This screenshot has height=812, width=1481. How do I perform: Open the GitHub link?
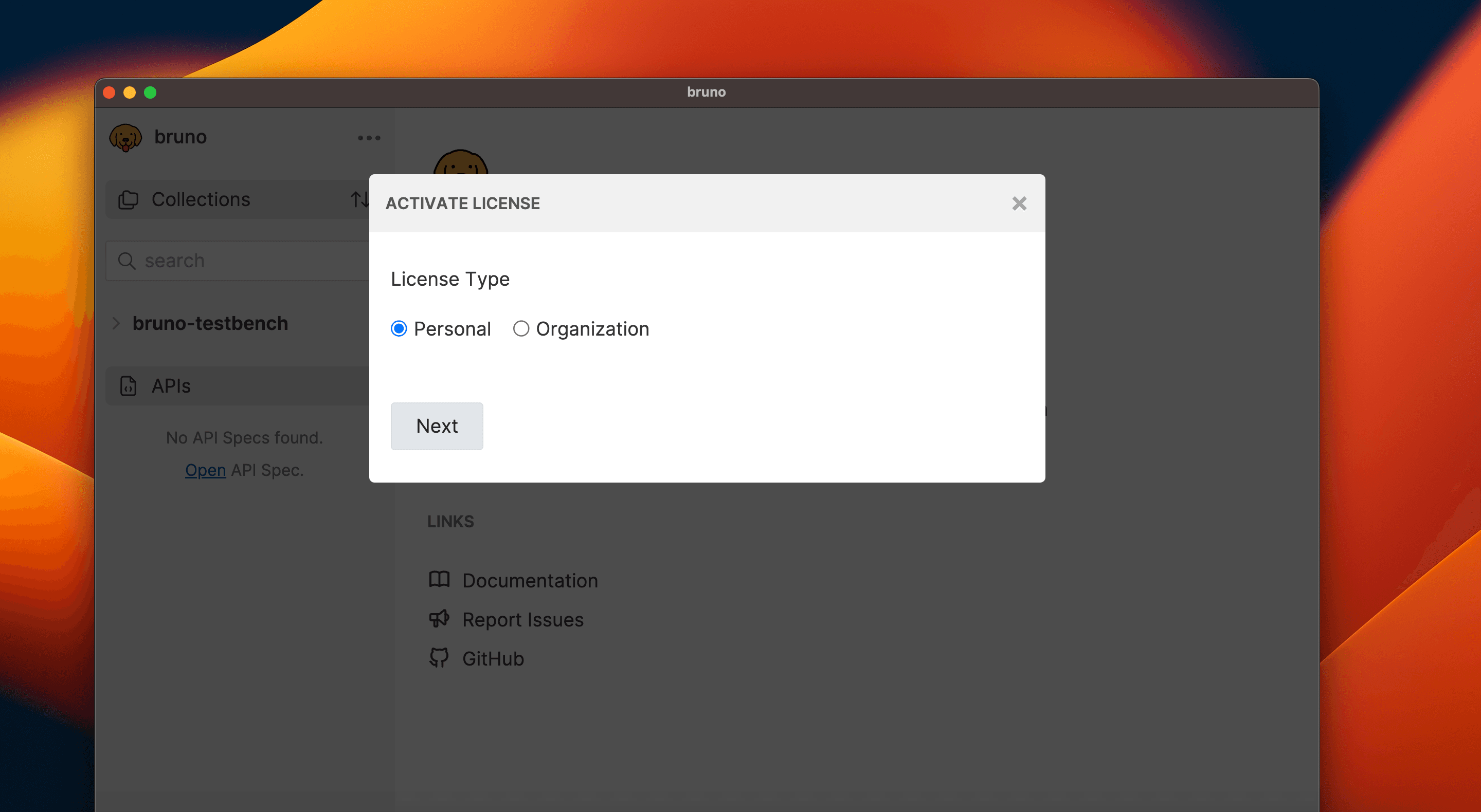tap(493, 658)
